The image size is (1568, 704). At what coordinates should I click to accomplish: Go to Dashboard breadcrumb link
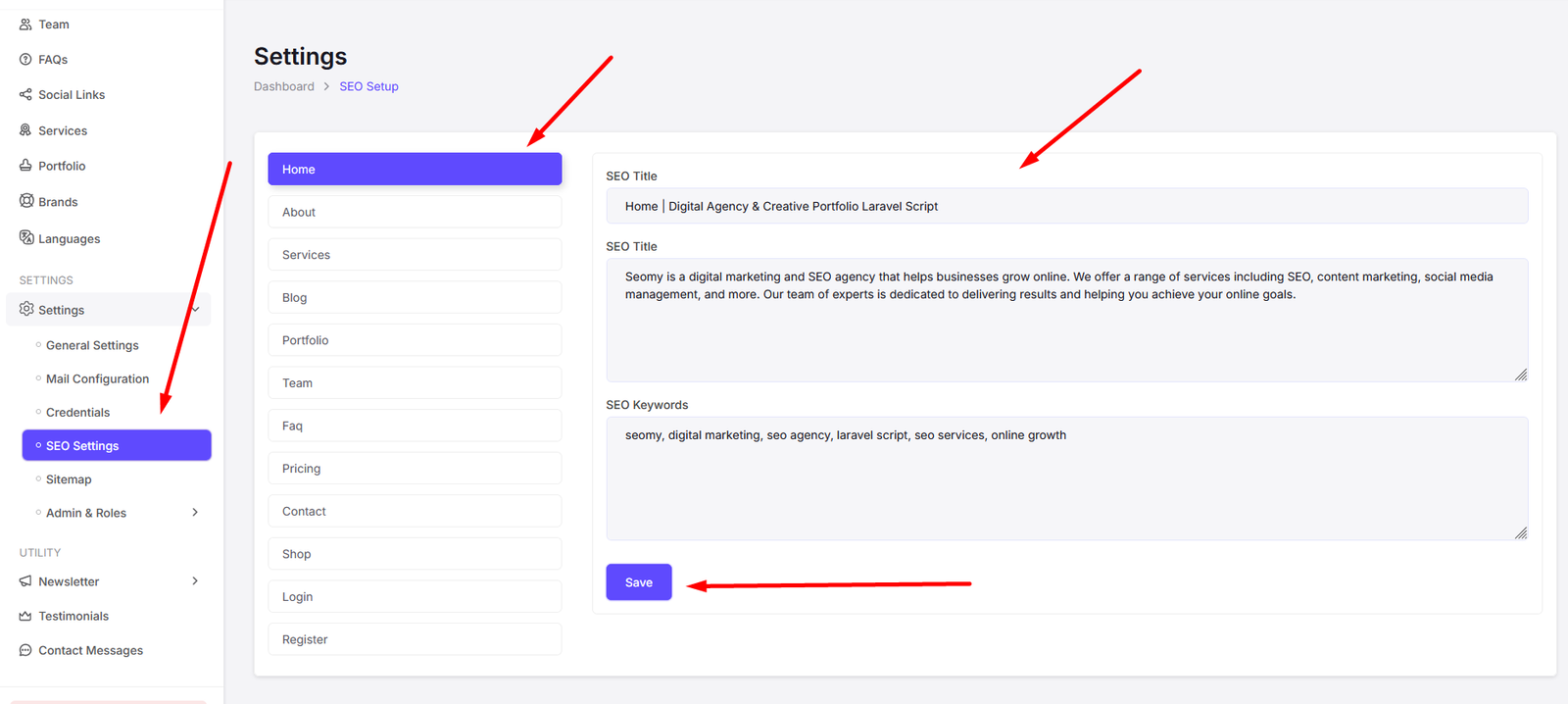(284, 86)
